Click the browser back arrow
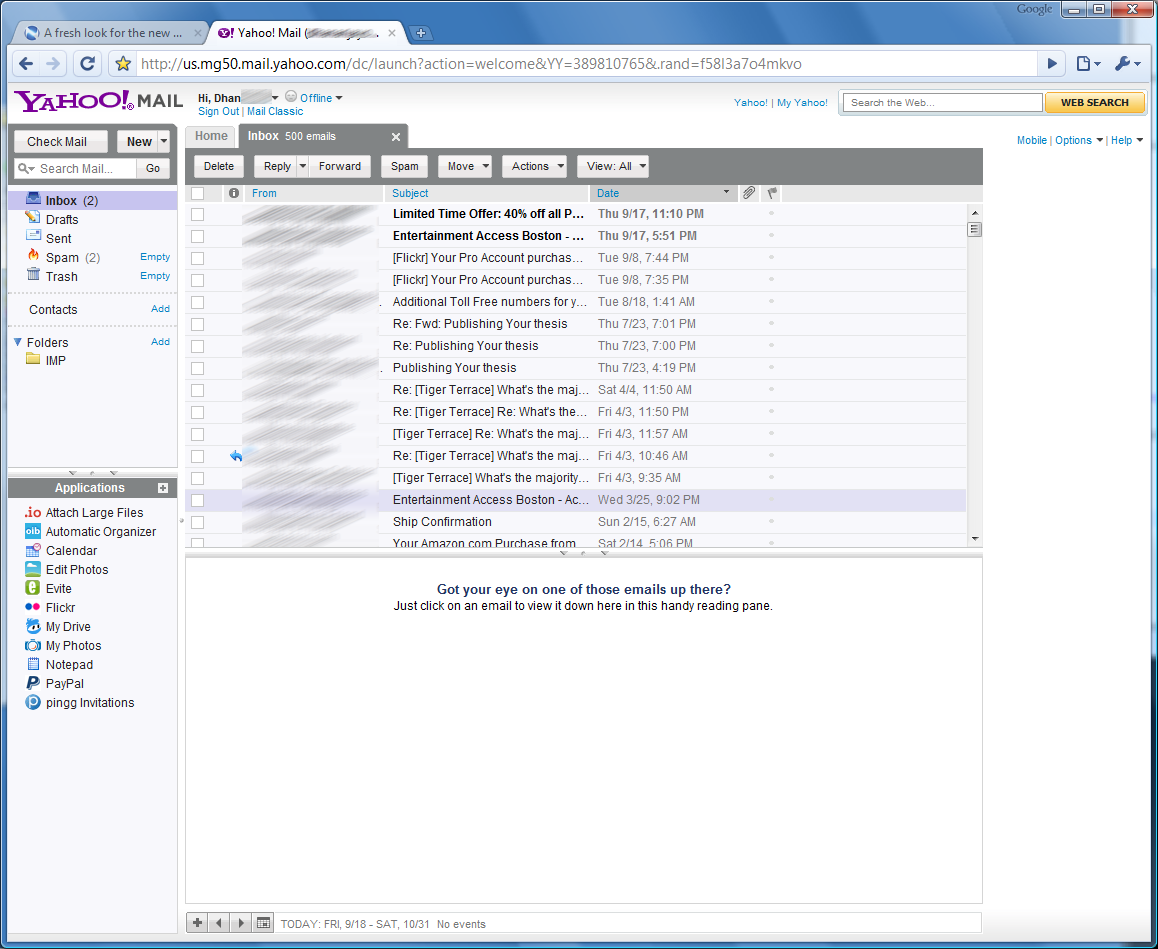The image size is (1158, 949). (27, 64)
